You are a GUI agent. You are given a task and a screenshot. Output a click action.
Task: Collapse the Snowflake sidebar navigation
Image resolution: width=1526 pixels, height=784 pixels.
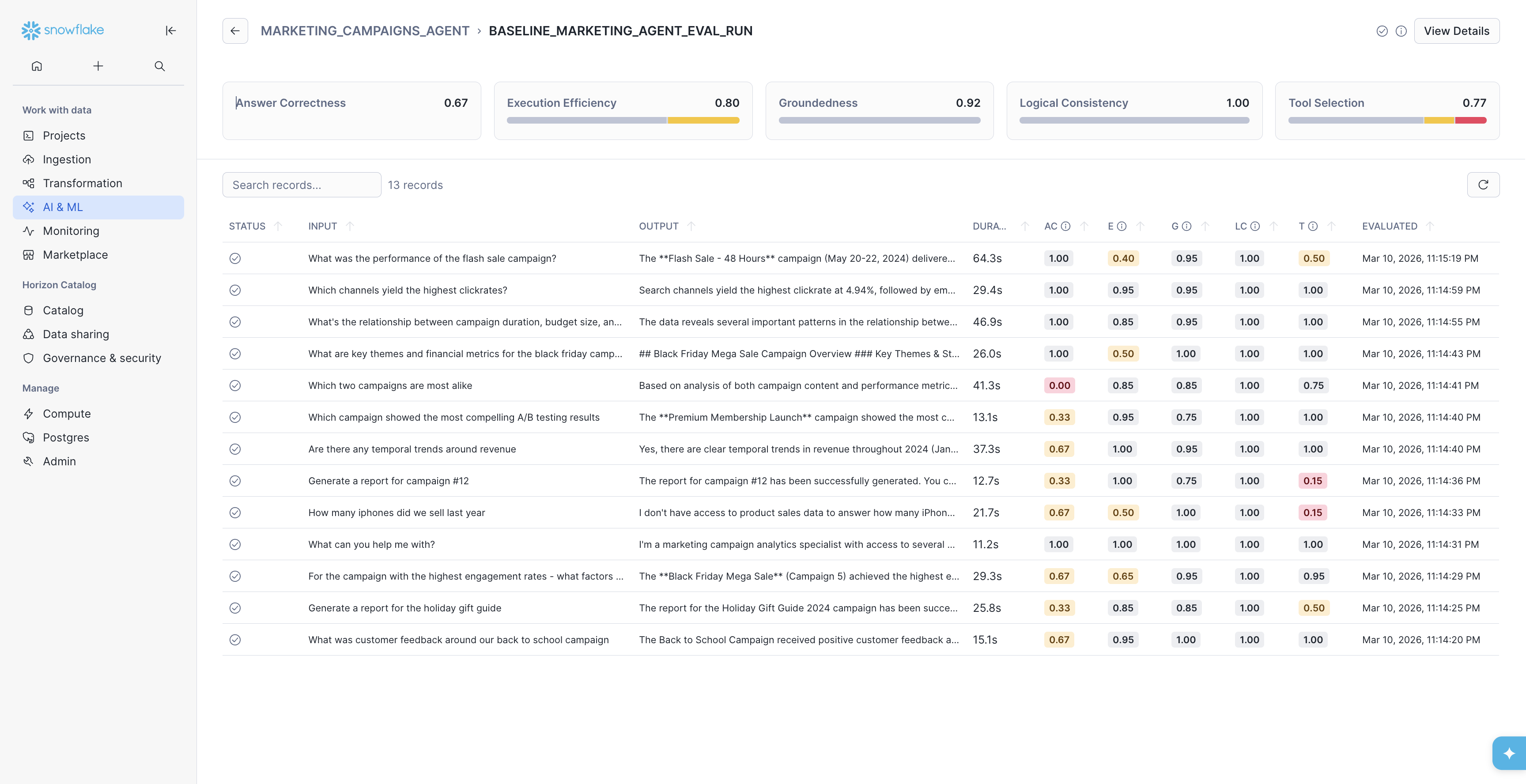(x=170, y=31)
